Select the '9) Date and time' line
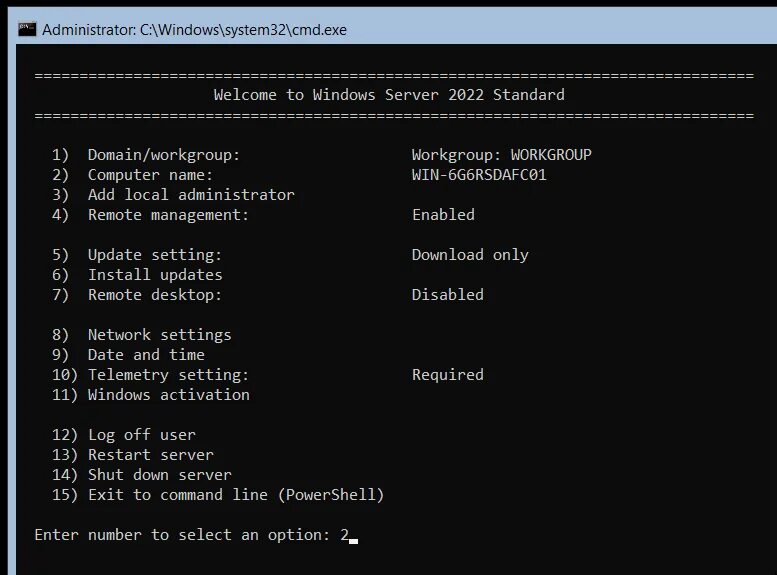 click(x=128, y=355)
